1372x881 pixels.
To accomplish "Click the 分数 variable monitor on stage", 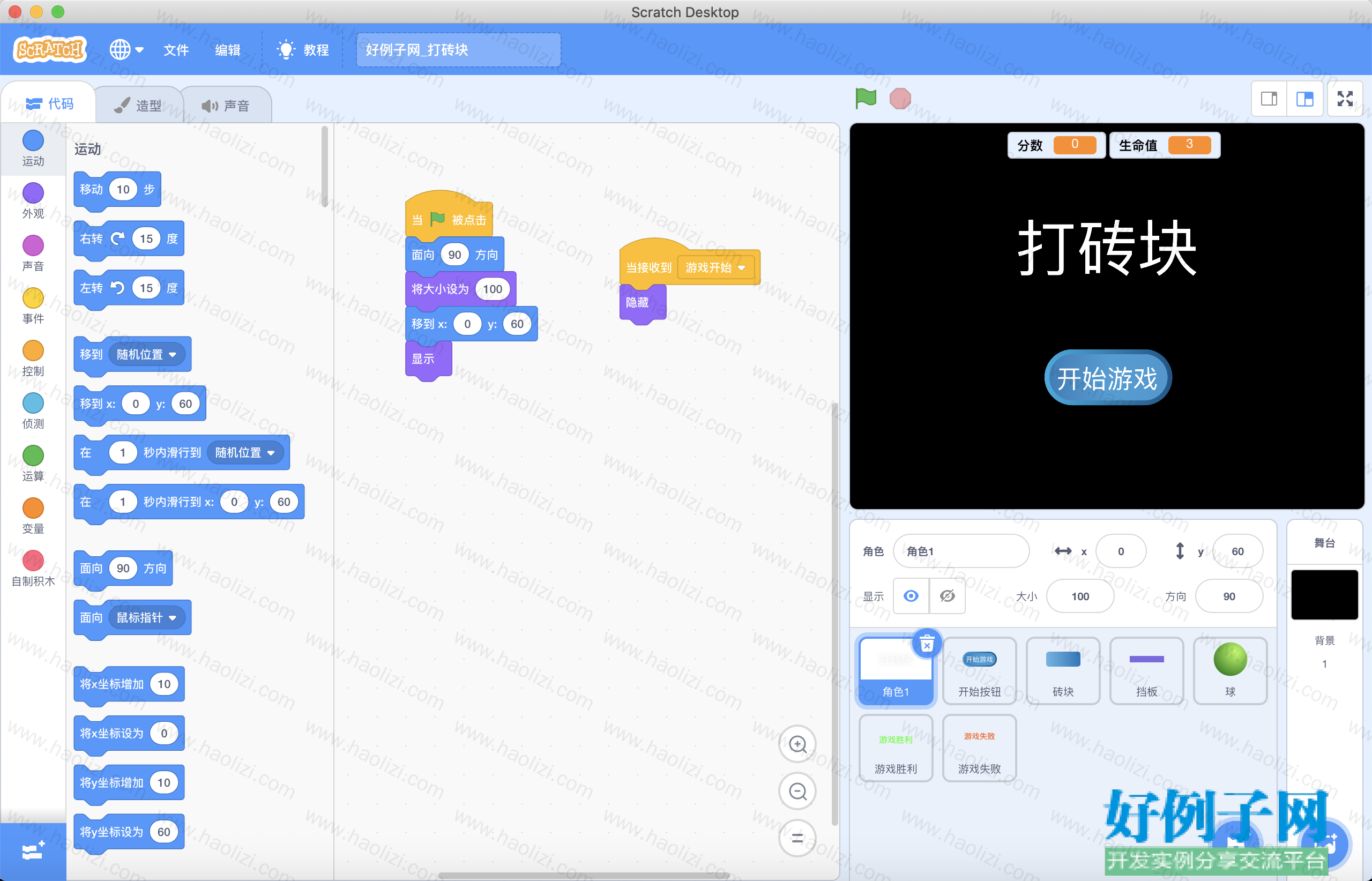I will click(1056, 145).
